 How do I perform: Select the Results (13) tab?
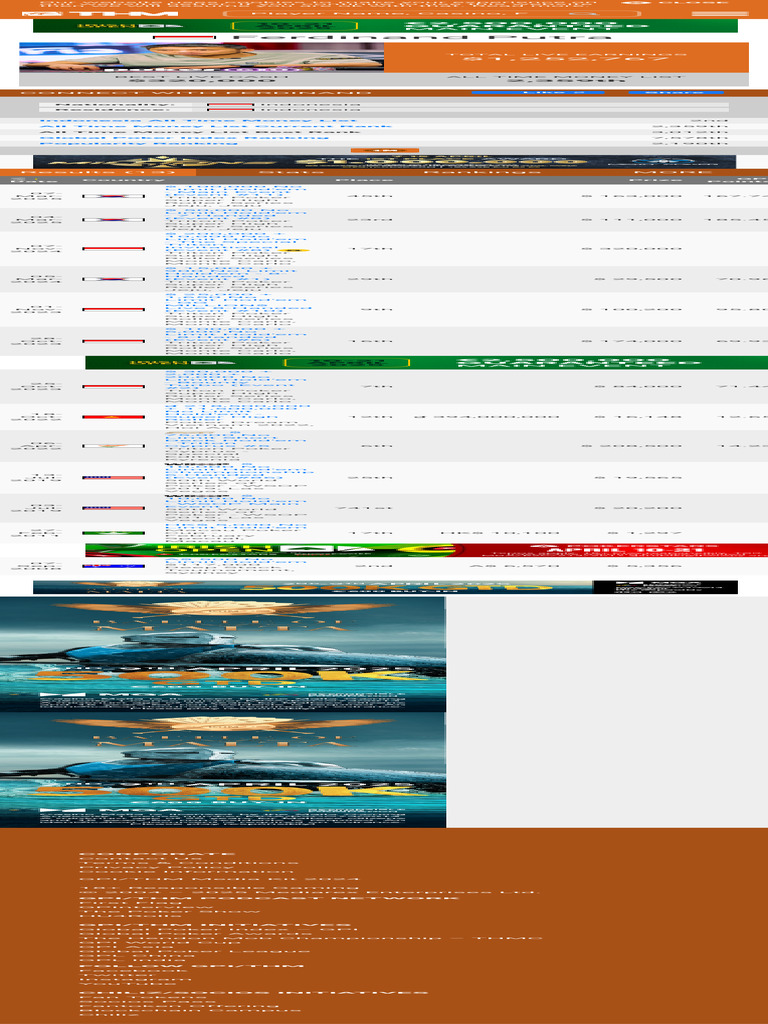[x=98, y=172]
